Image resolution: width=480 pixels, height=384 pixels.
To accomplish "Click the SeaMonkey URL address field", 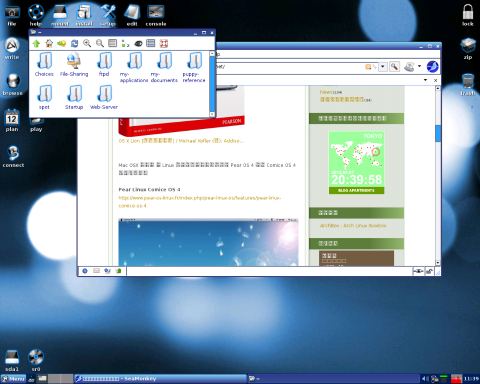I will 290,67.
